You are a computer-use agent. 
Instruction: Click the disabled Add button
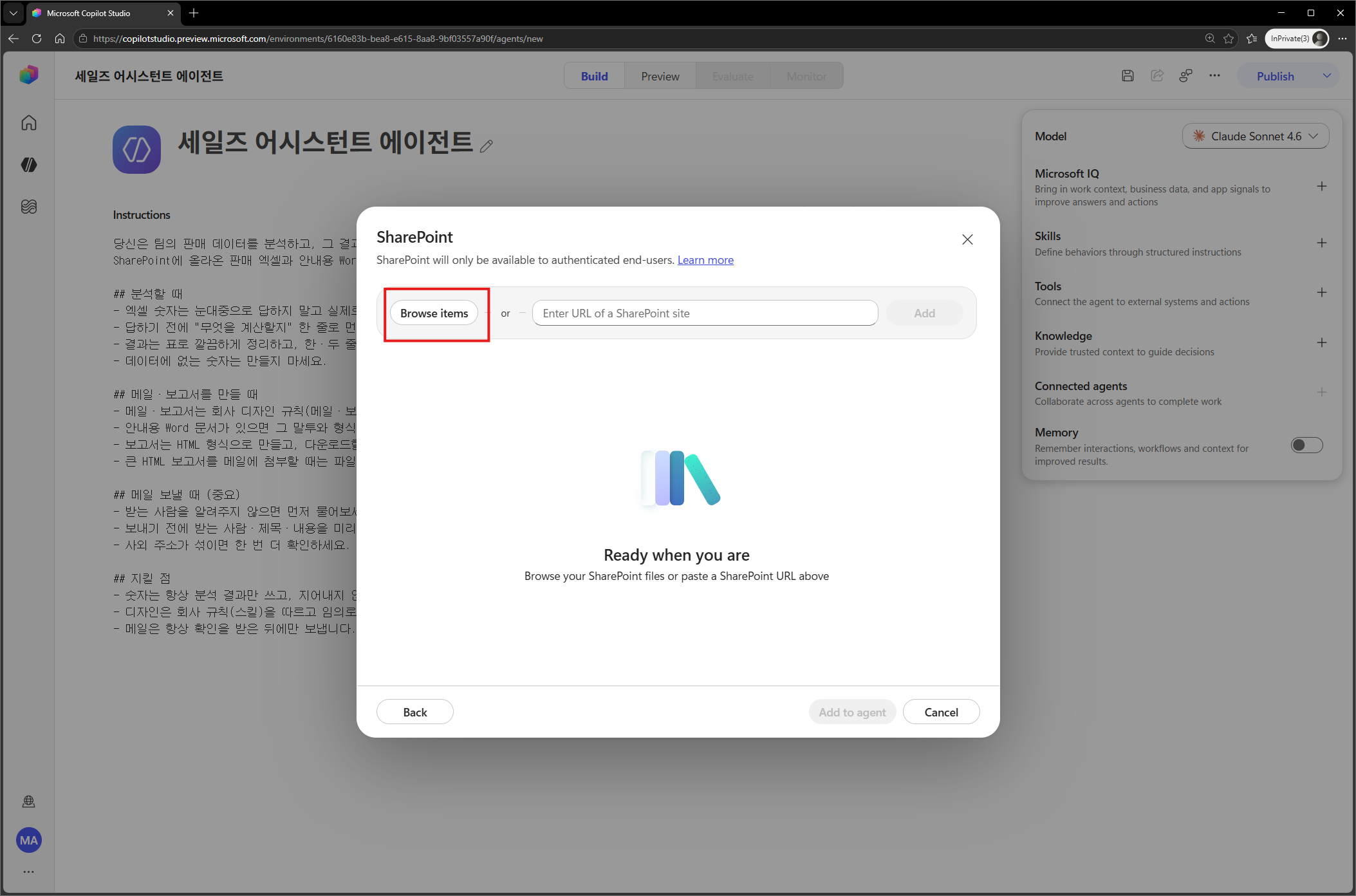pyautogui.click(x=924, y=313)
